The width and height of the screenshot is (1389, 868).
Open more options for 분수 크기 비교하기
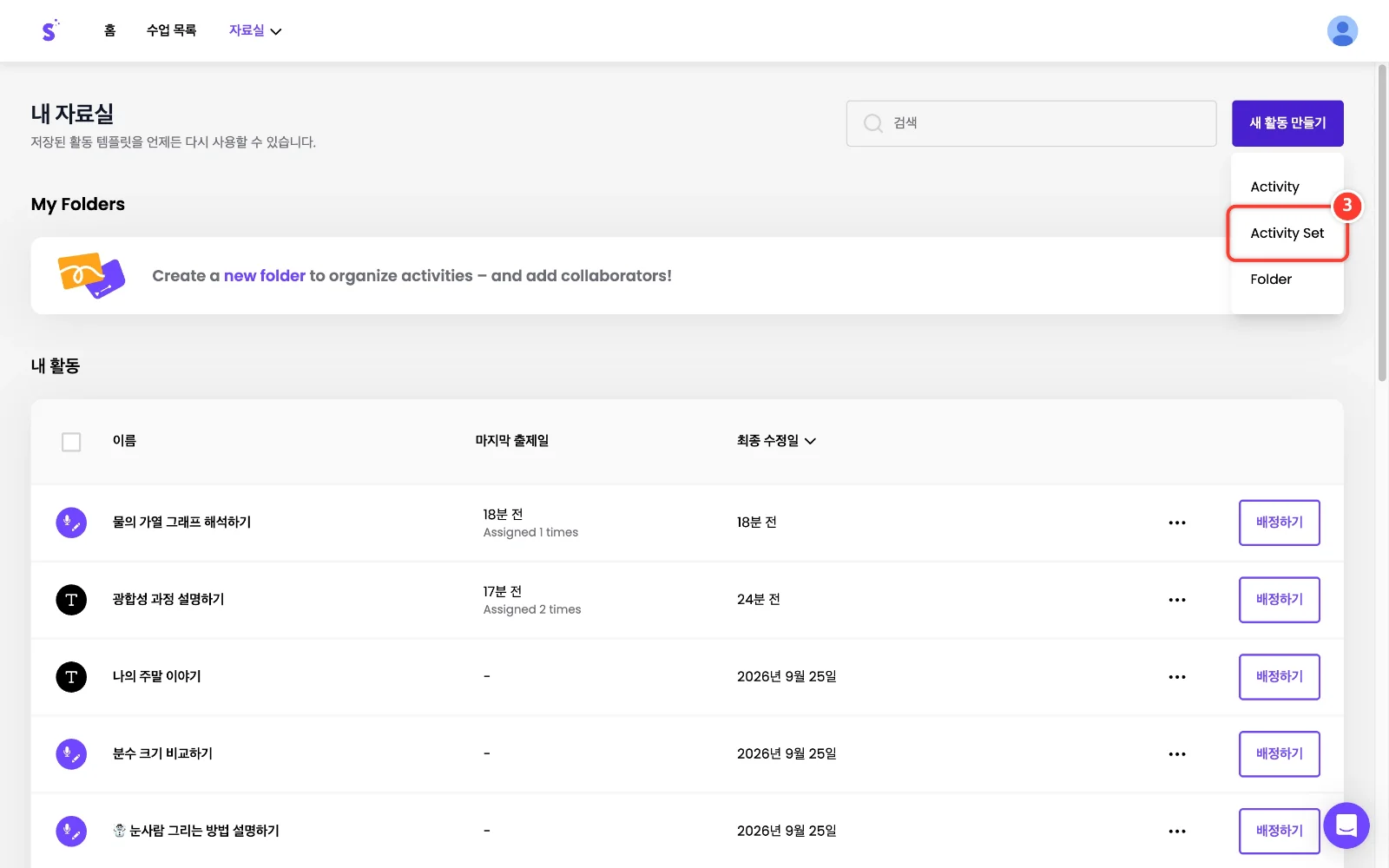(1177, 754)
